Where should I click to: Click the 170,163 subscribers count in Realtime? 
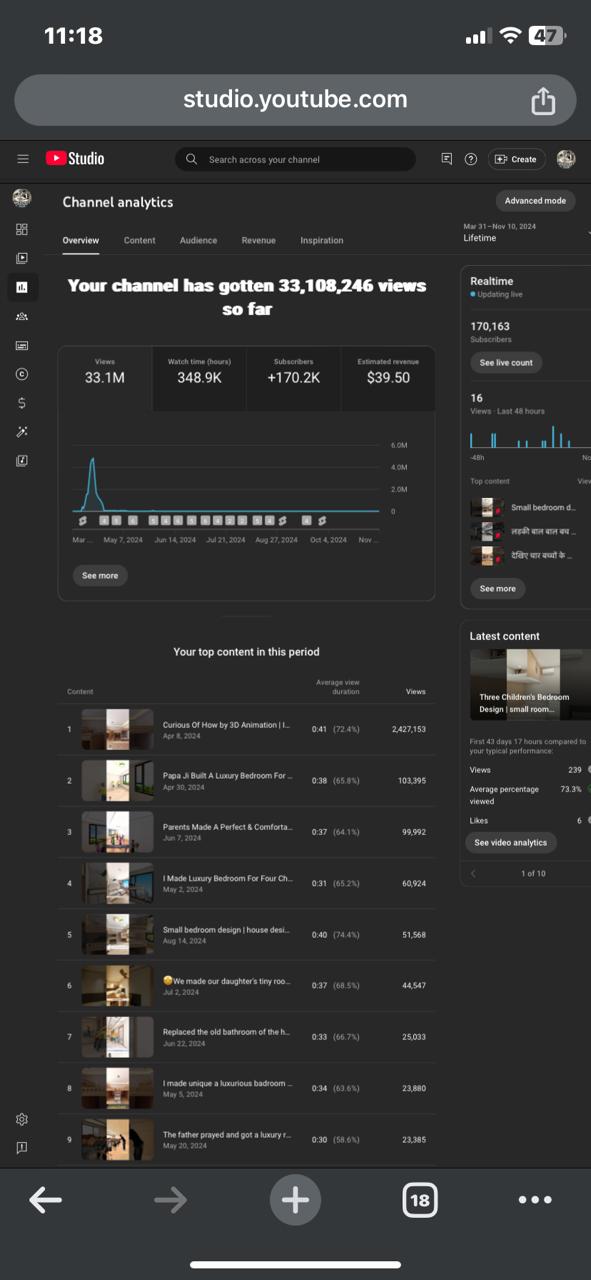[490, 326]
